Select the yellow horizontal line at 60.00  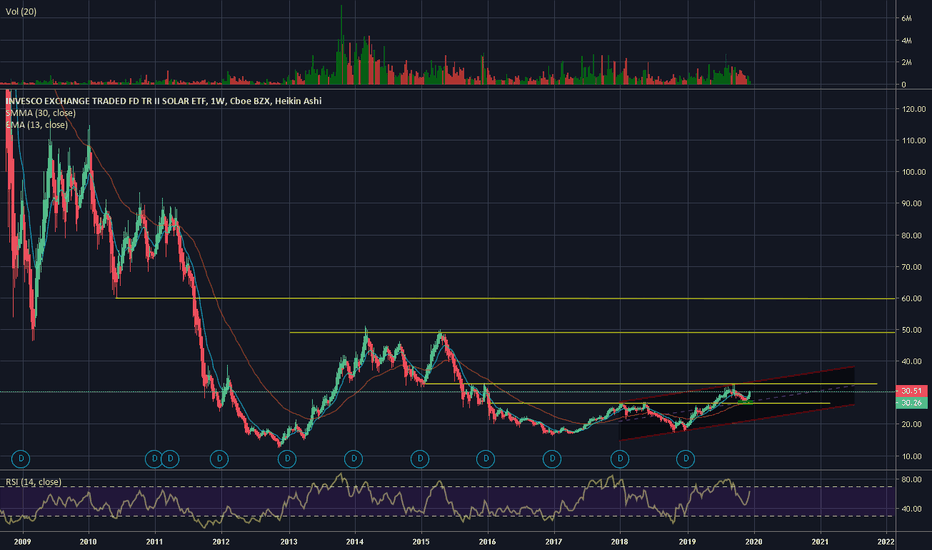point(505,298)
